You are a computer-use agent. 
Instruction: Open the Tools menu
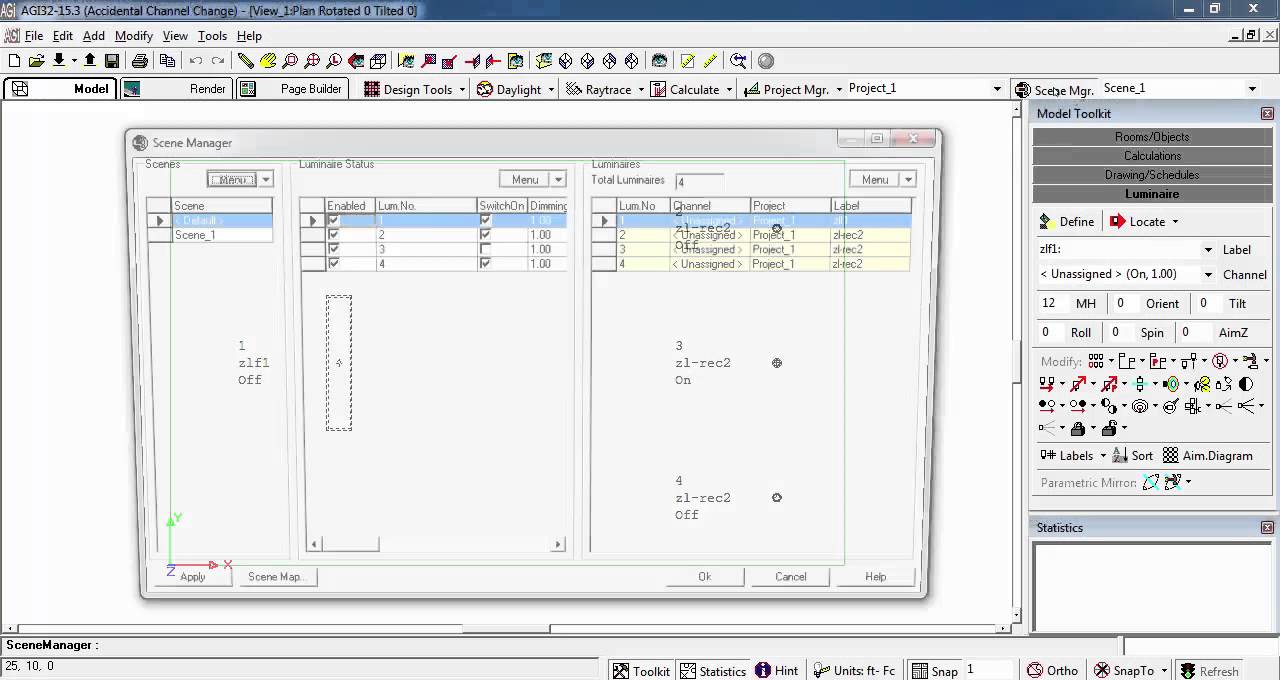coord(212,36)
